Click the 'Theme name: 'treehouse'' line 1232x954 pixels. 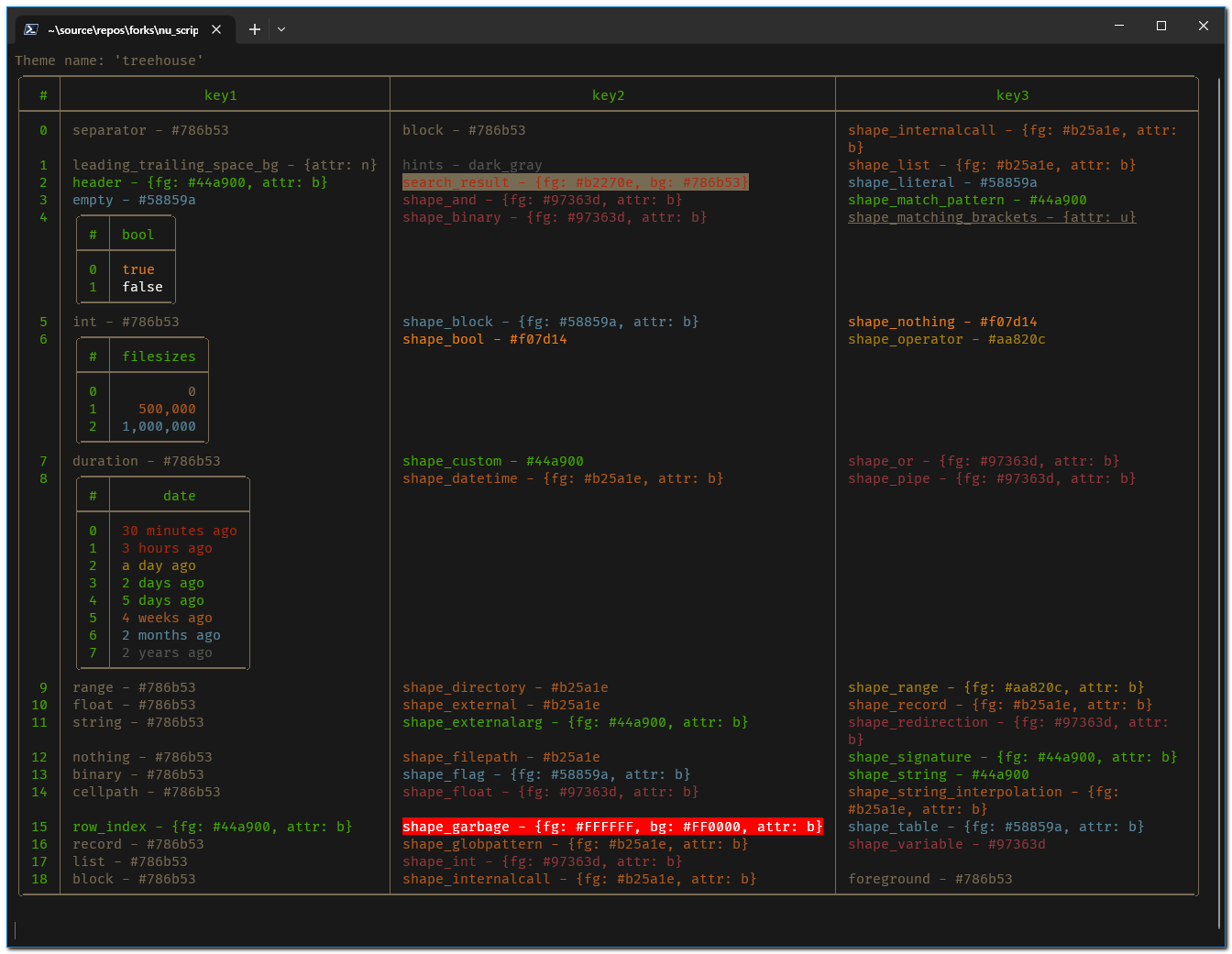click(x=109, y=60)
